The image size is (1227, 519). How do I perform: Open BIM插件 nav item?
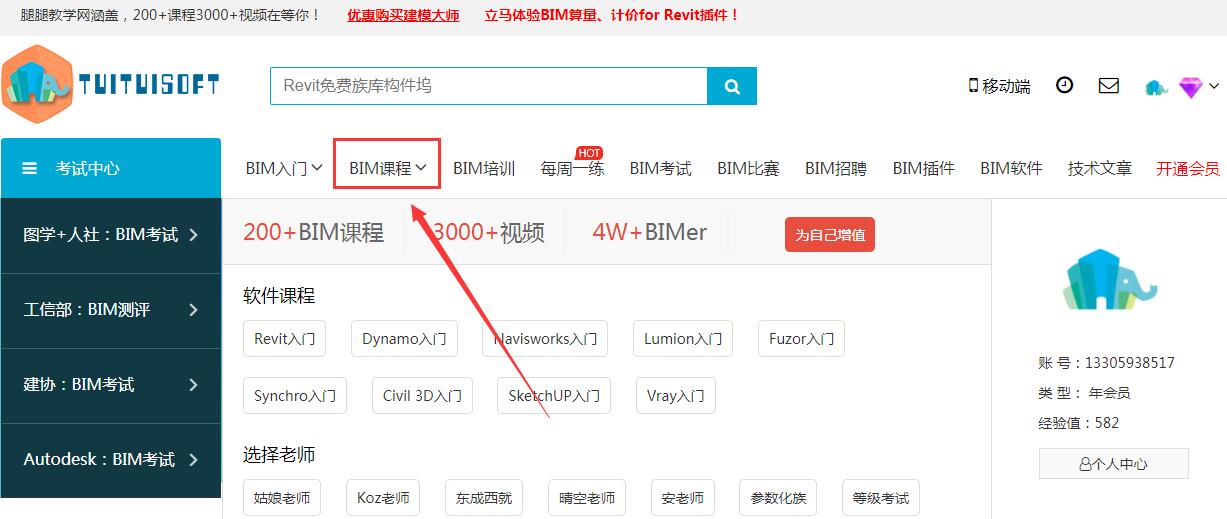coord(924,168)
